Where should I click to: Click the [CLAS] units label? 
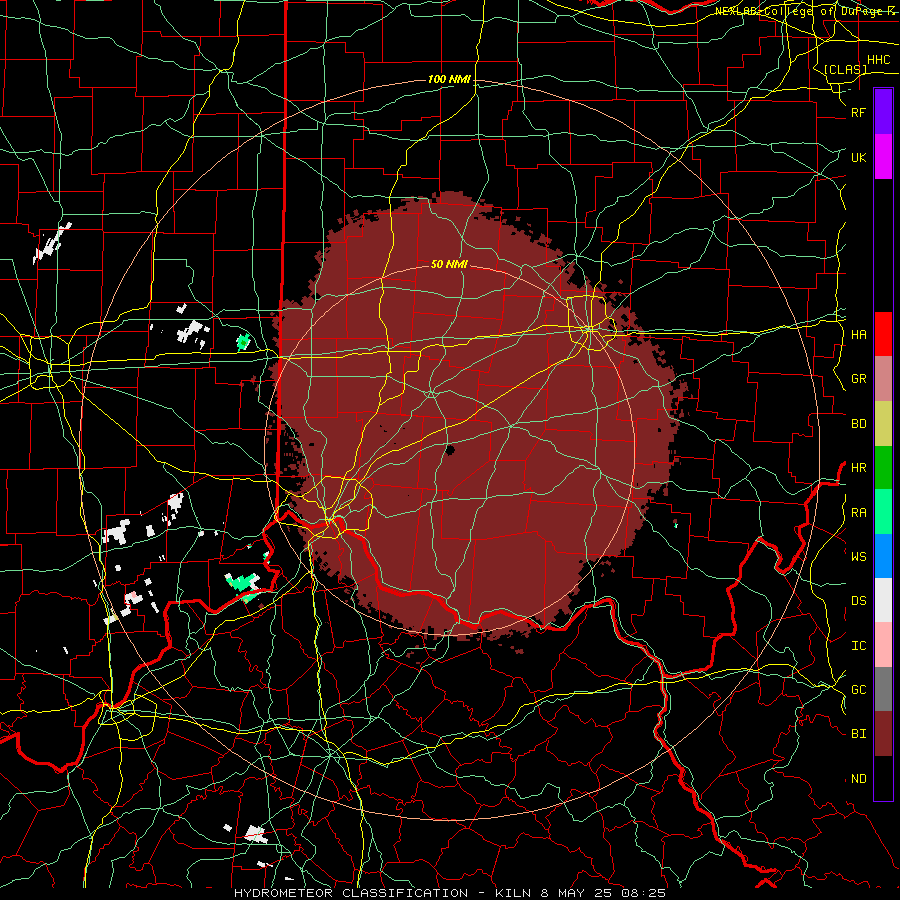click(845, 69)
